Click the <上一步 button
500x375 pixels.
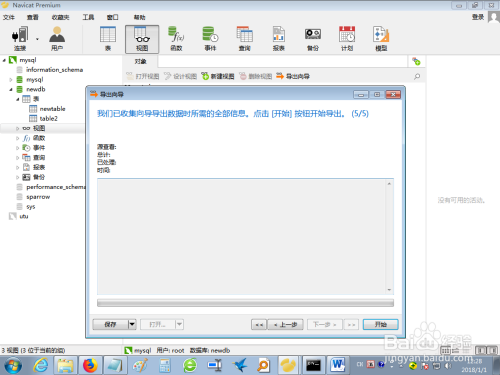(285, 324)
